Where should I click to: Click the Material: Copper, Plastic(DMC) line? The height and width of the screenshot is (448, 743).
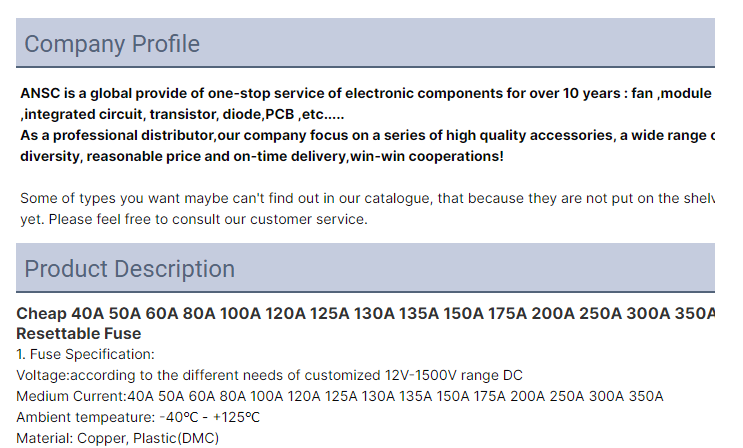click(x=118, y=438)
